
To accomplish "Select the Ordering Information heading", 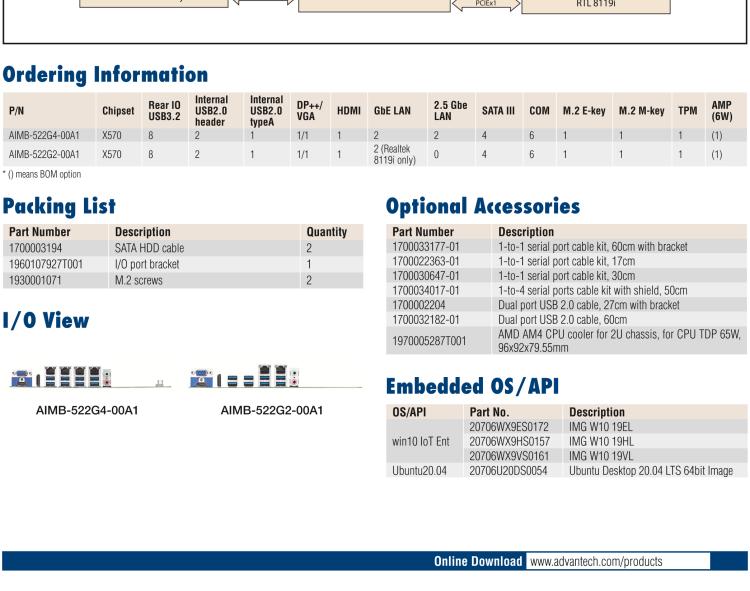I will (105, 75).
